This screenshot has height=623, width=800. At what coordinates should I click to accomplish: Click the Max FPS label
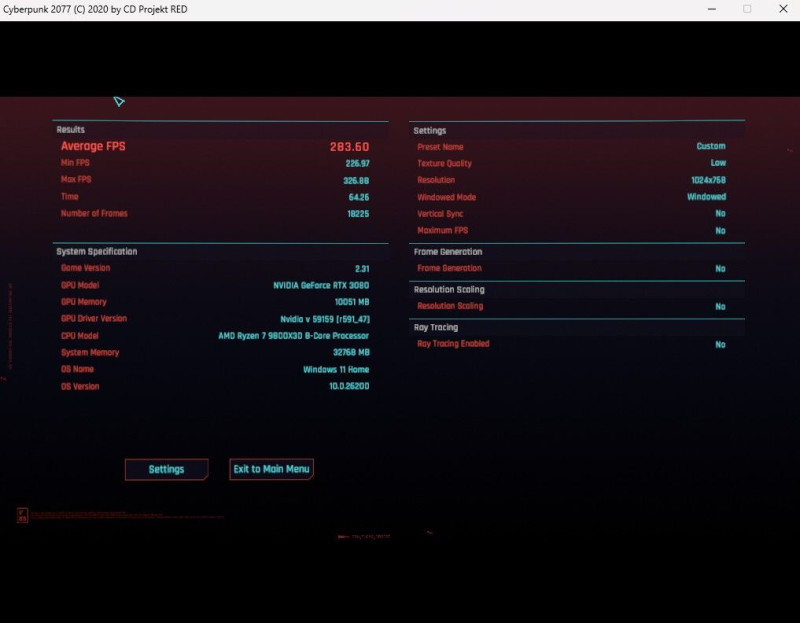76,180
